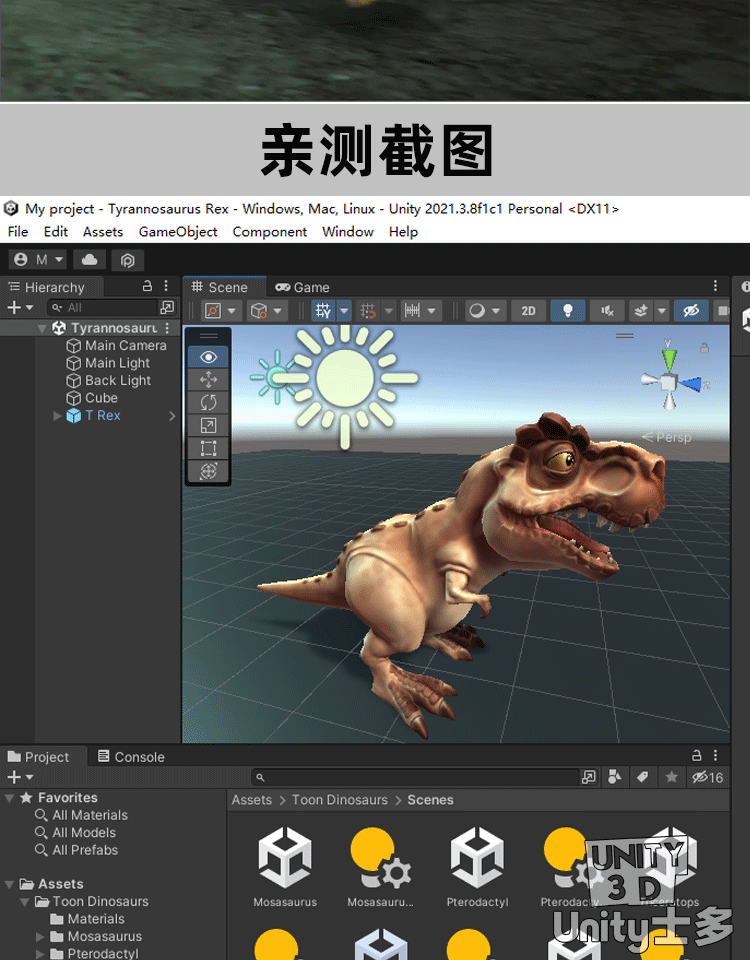
Task: Toggle scene visibility eye icon in toolbar
Action: click(x=690, y=311)
